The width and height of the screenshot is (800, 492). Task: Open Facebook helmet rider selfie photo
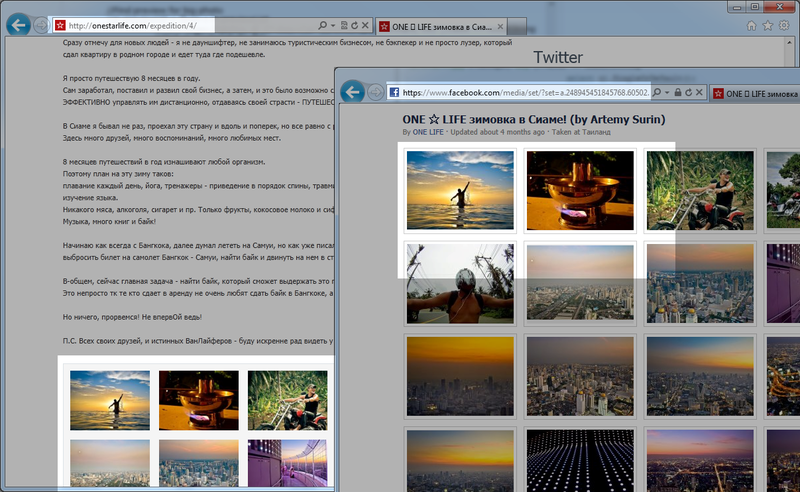pos(460,283)
